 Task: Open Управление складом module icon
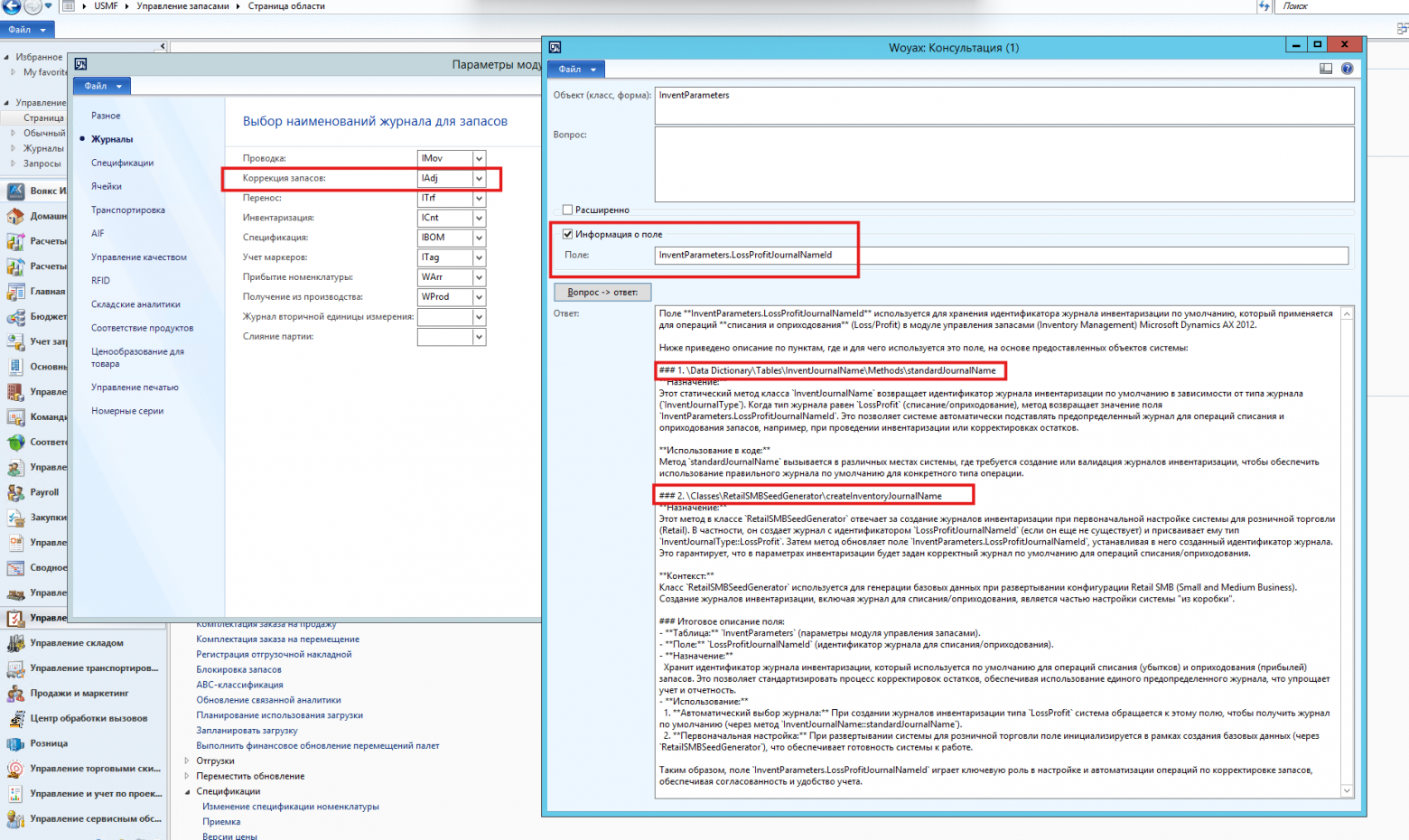pos(15,643)
